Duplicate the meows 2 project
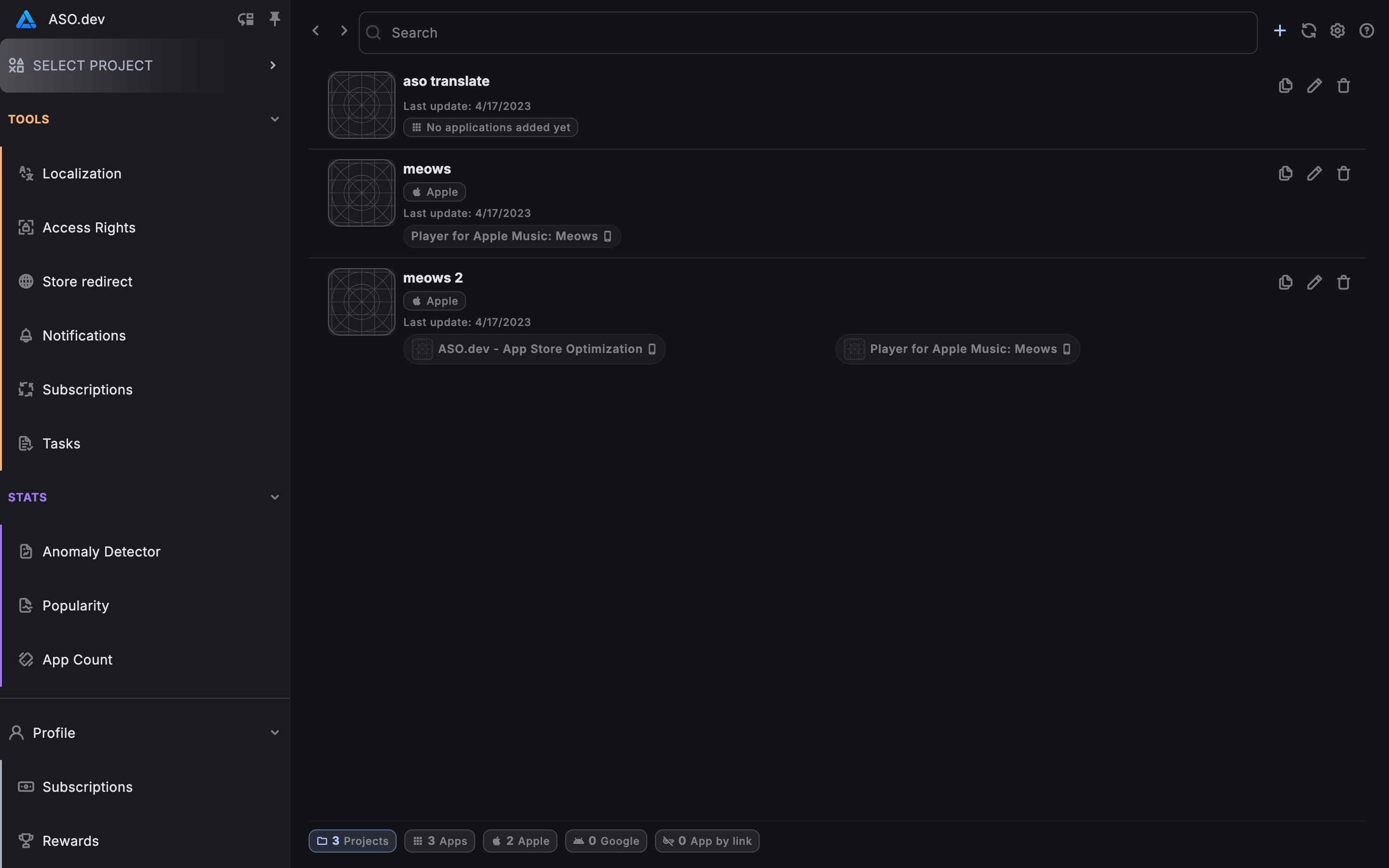Image resolution: width=1389 pixels, height=868 pixels. coord(1286,283)
